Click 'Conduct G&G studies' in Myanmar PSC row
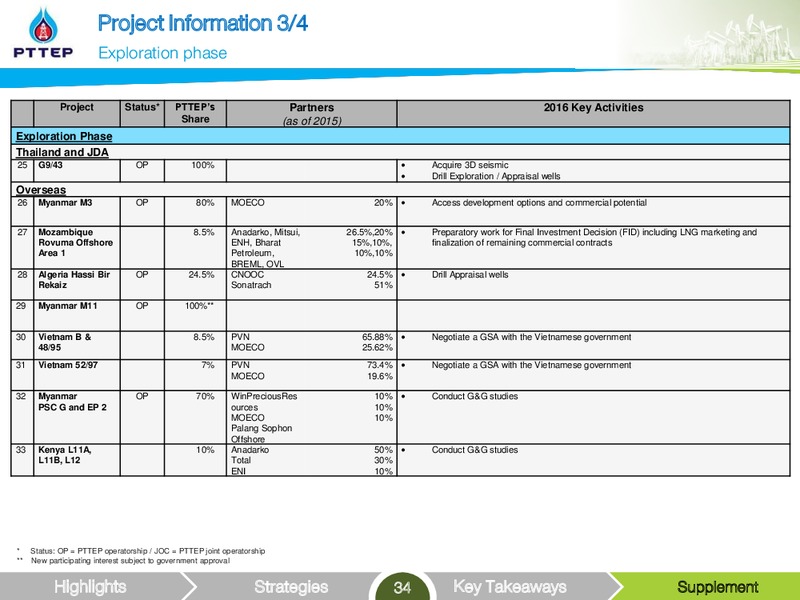This screenshot has width=800, height=600. [474, 396]
